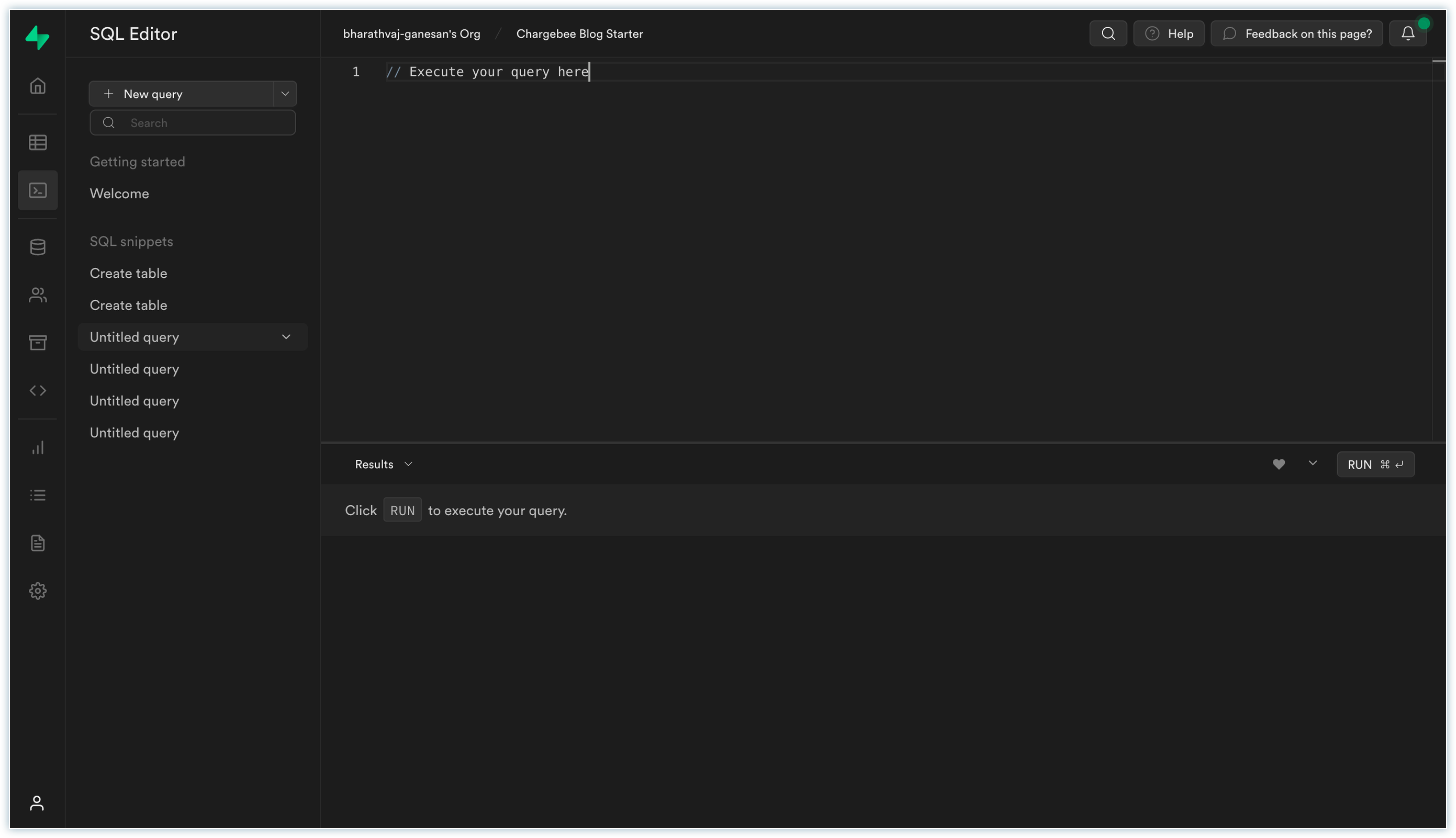Click the Help button
The image size is (1456, 838).
tap(1169, 33)
